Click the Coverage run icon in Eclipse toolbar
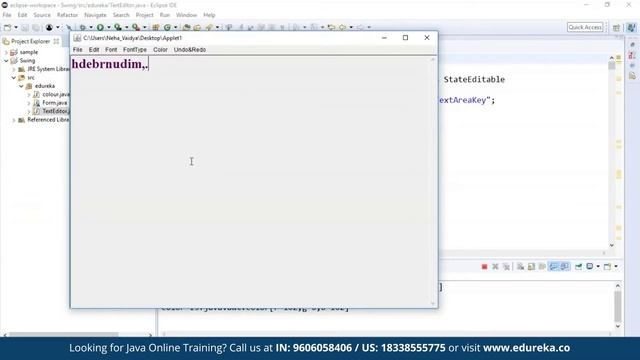 tap(118, 27)
